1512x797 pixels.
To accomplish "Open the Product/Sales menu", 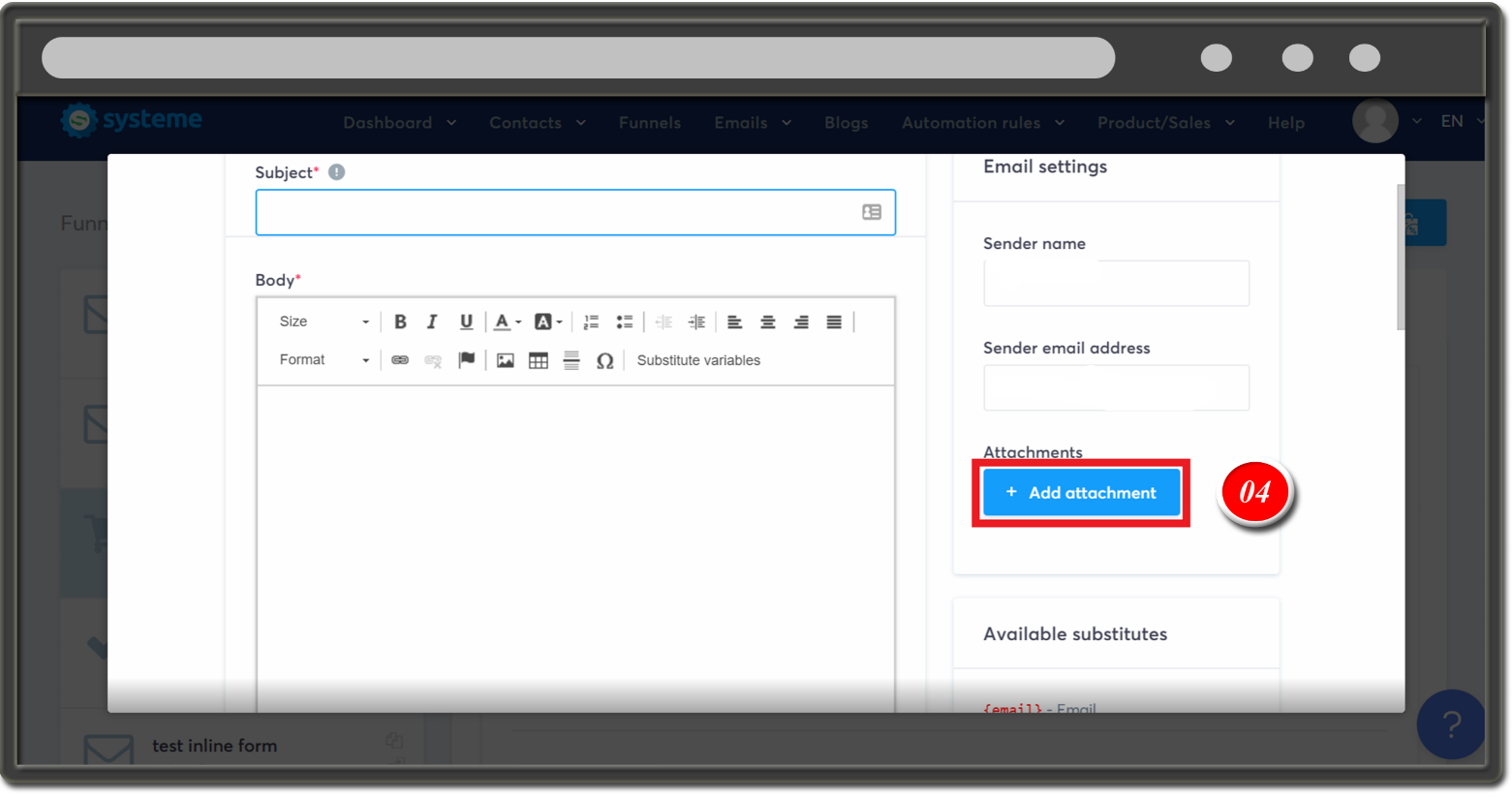I will tap(1165, 123).
